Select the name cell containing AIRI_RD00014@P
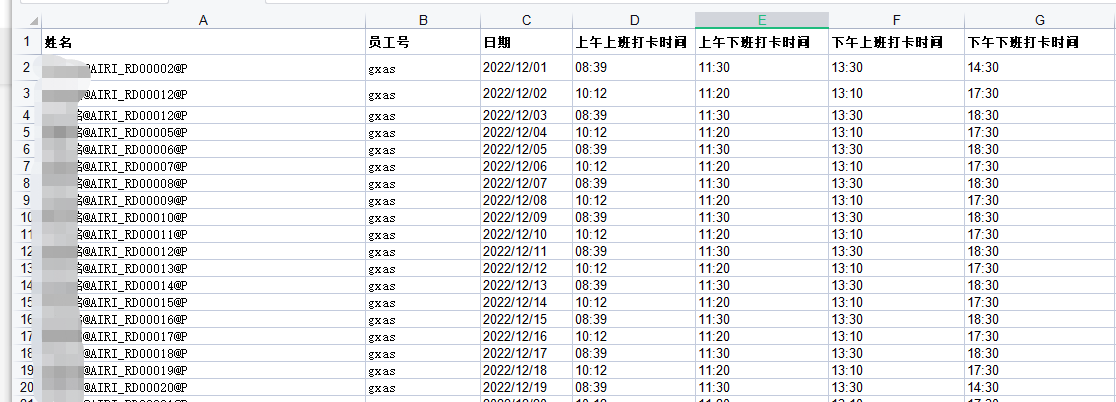1116x402 pixels. pos(204,285)
